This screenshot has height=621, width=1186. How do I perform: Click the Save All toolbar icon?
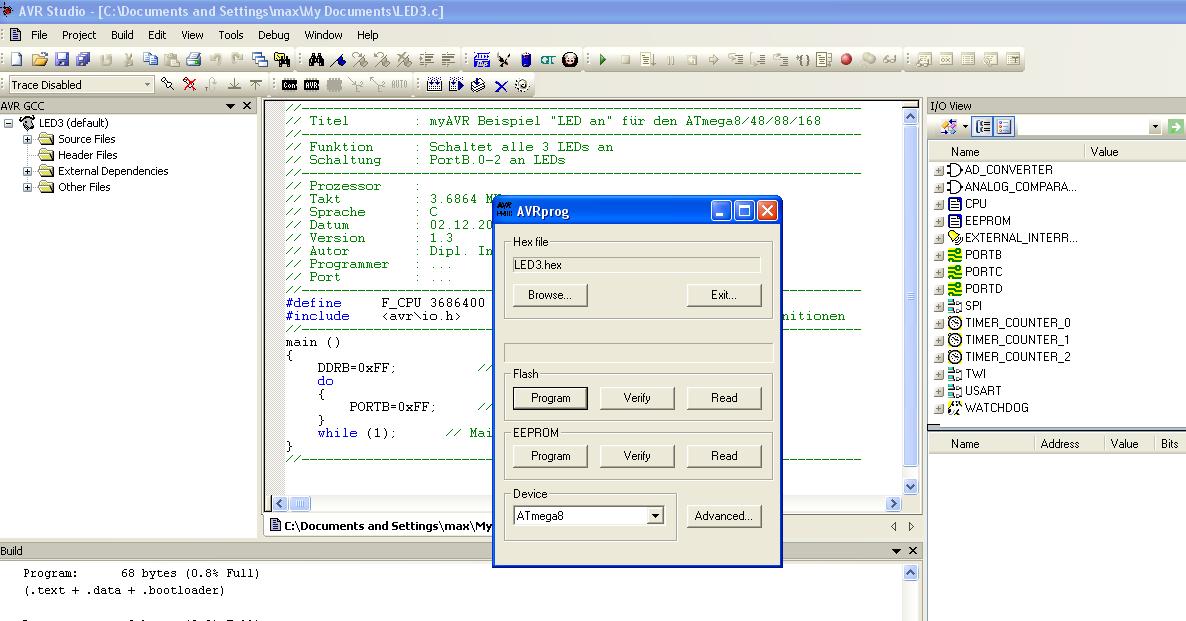pos(83,59)
